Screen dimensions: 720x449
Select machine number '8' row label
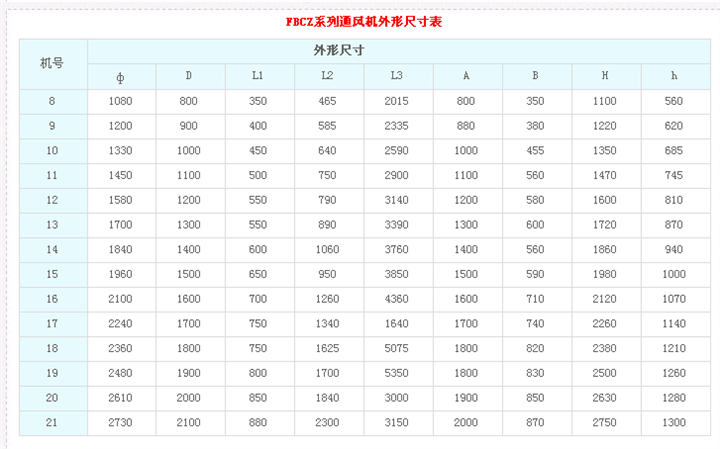pos(52,101)
